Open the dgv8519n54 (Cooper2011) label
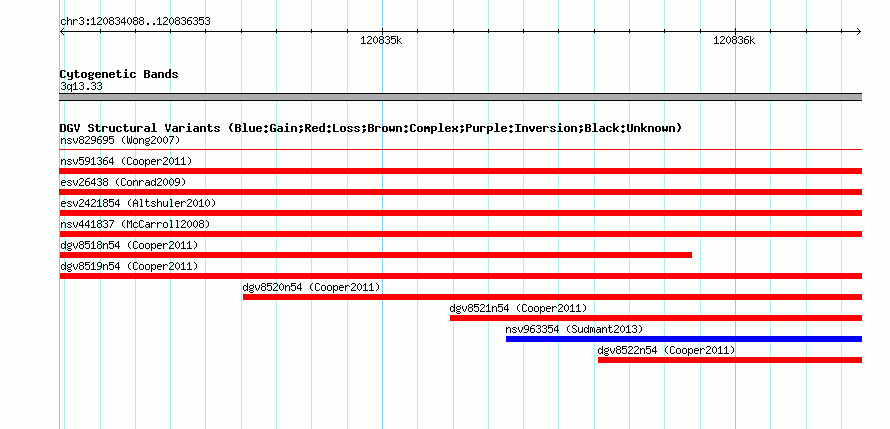This screenshot has width=890, height=429. point(129,266)
